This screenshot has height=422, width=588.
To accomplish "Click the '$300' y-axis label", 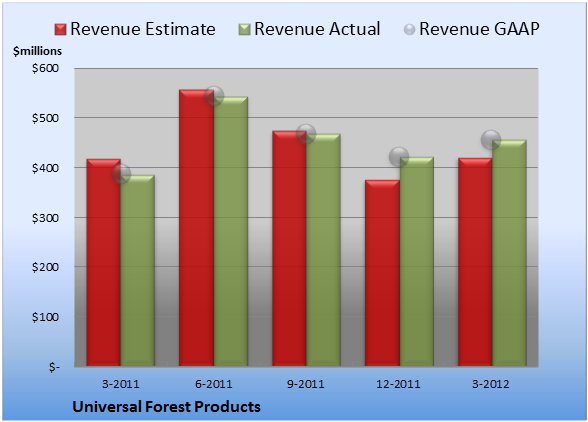I will click(45, 218).
